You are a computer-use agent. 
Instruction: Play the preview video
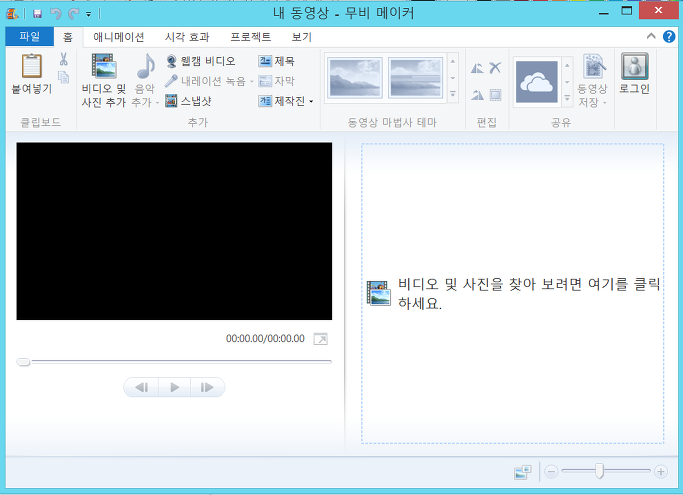tap(175, 387)
